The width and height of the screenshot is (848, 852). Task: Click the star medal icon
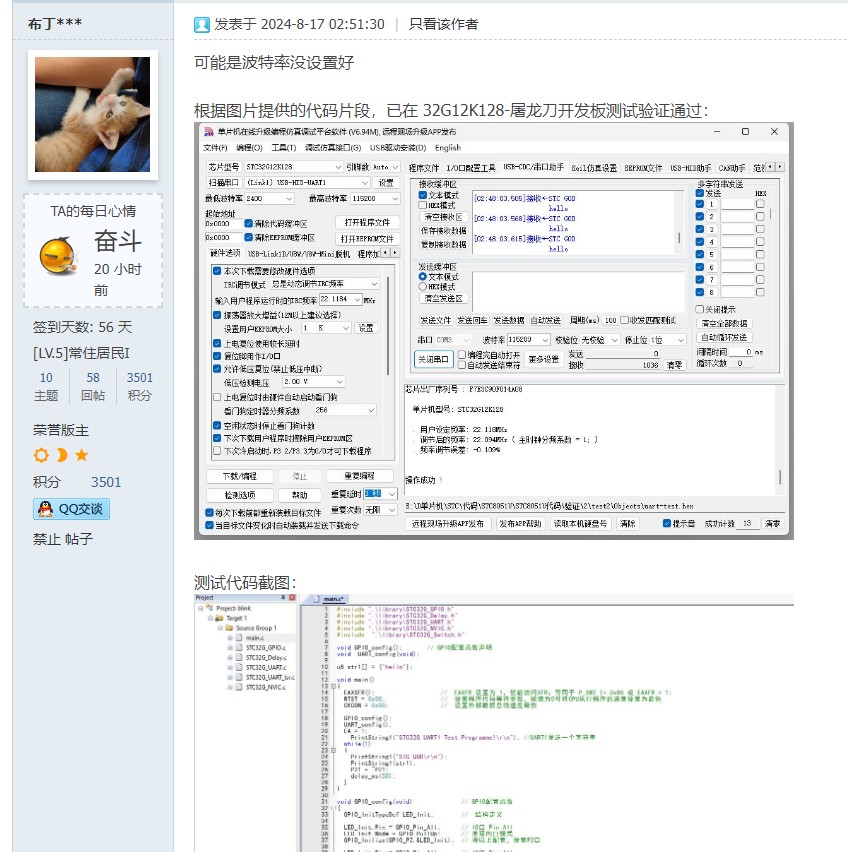[x=81, y=455]
